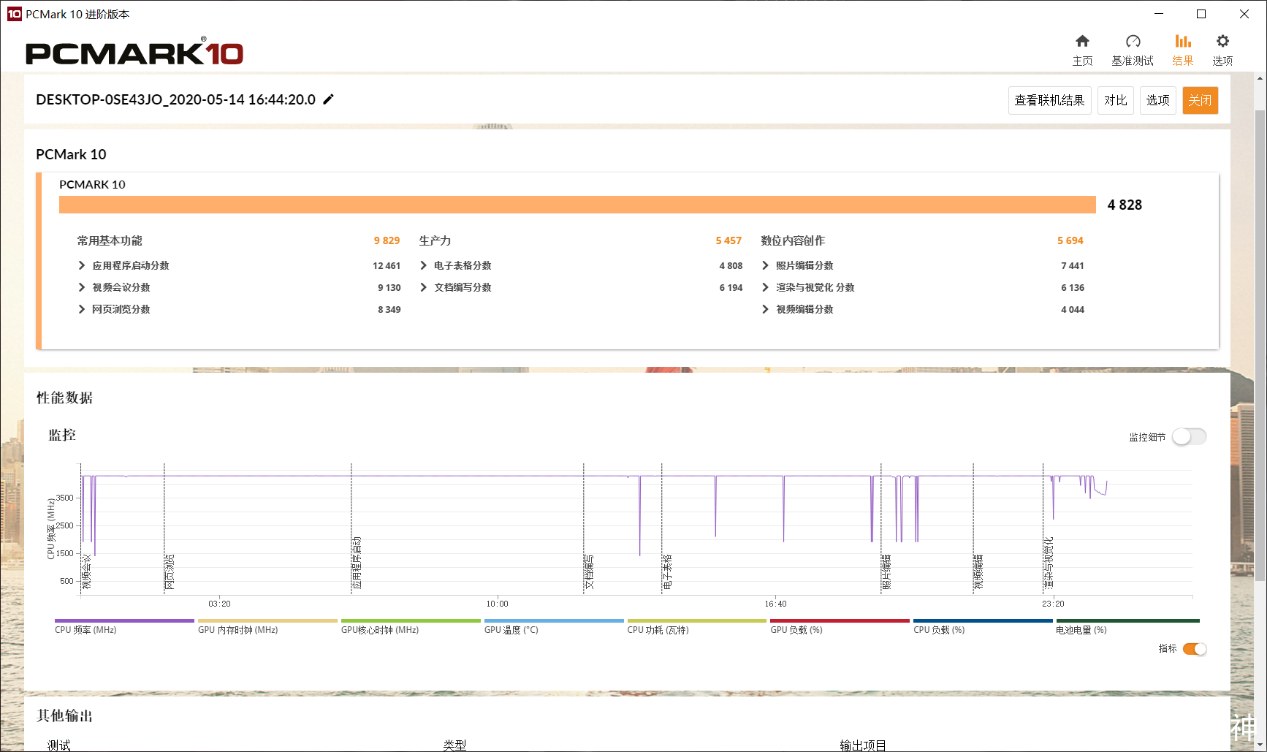Click the web browsing score value 8 349
The width and height of the screenshot is (1267, 752).
pos(388,310)
